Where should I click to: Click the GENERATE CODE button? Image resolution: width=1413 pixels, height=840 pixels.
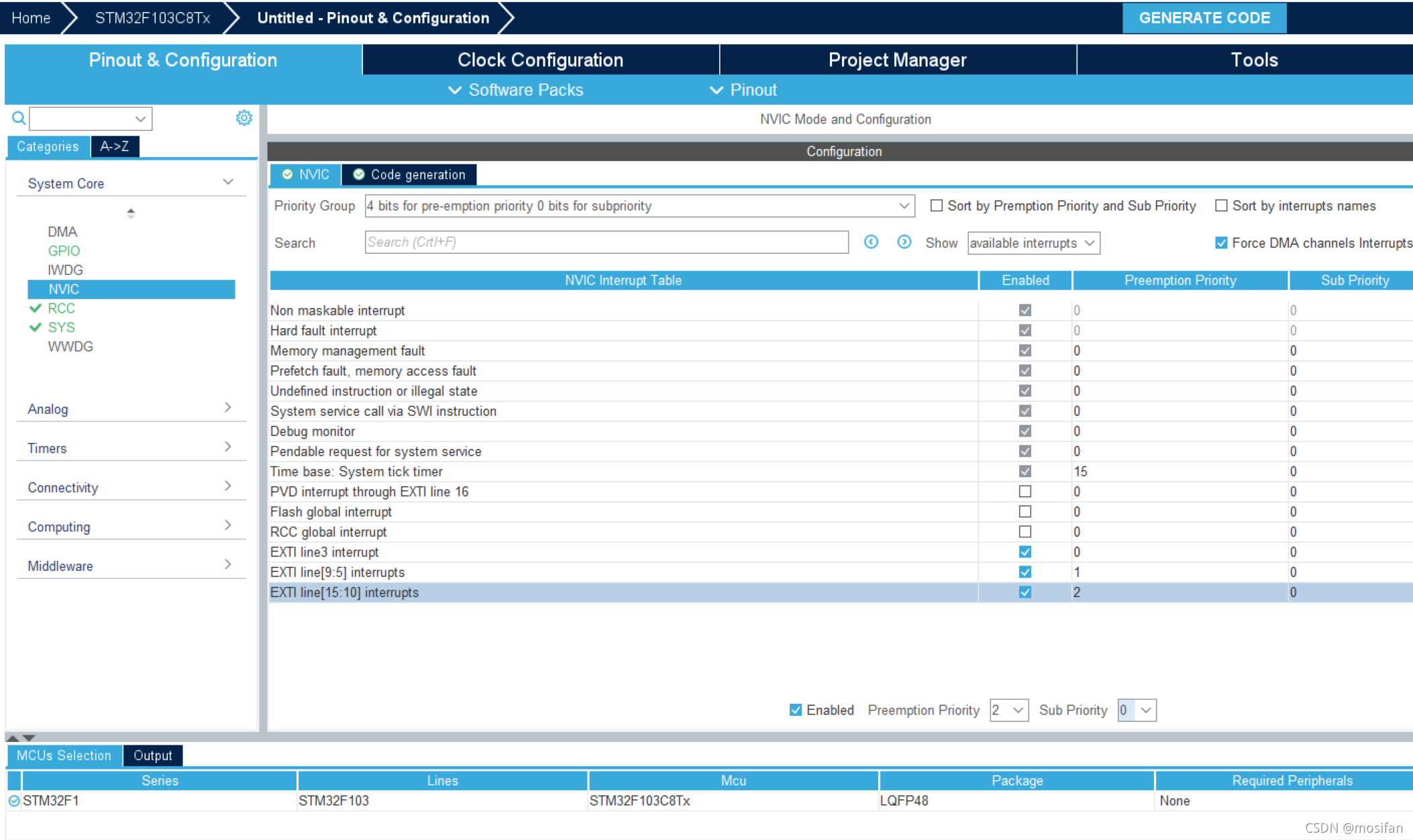1204,18
